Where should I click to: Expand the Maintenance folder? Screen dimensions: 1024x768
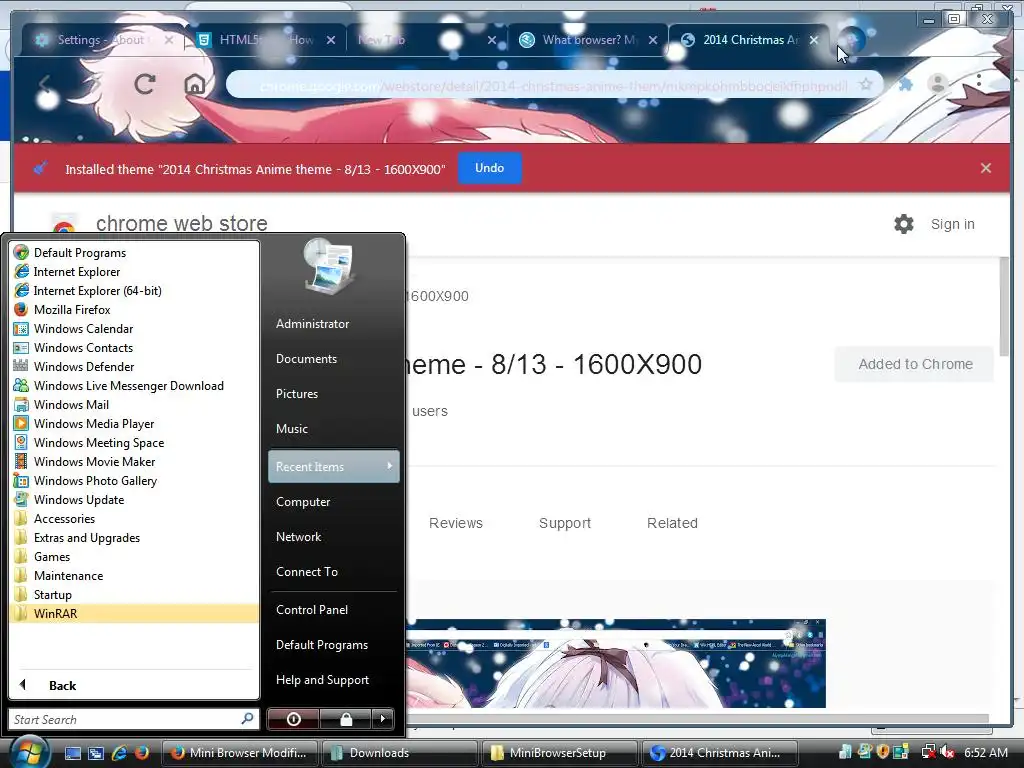68,575
